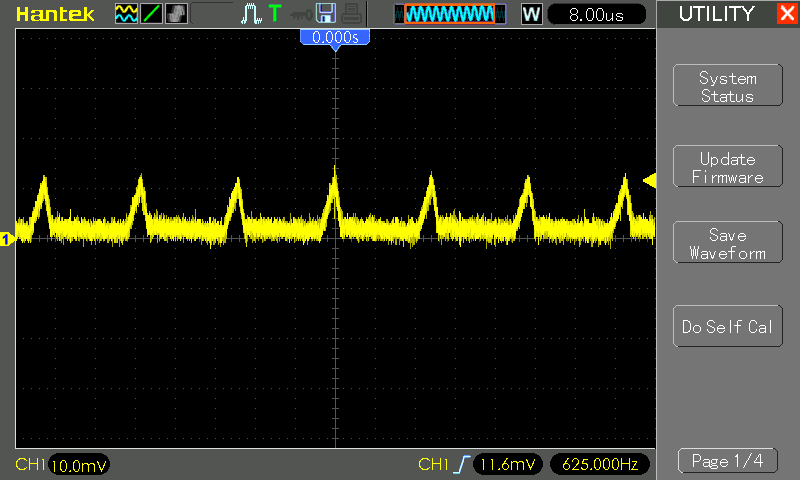Viewport: 800px width, 480px height.
Task: Click the printer icon
Action: [350, 14]
